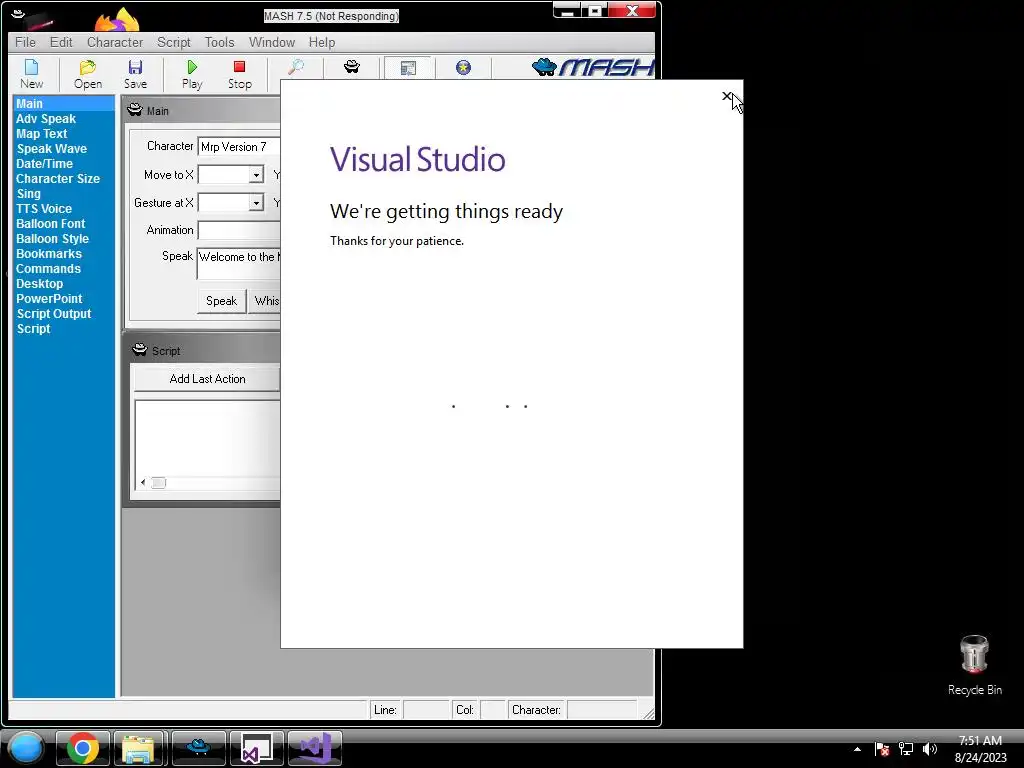Open the Window menu
Viewport: 1024px width, 768px height.
coord(272,42)
